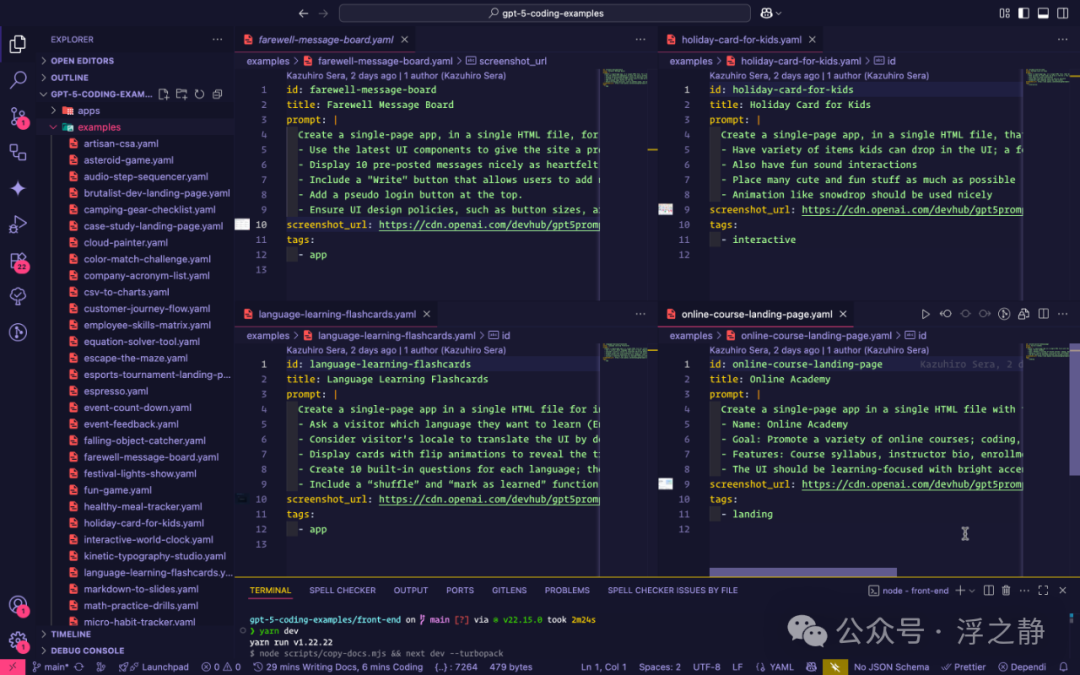The image size is (1080, 675).
Task: Open notifications bell in status bar
Action: (1063, 667)
